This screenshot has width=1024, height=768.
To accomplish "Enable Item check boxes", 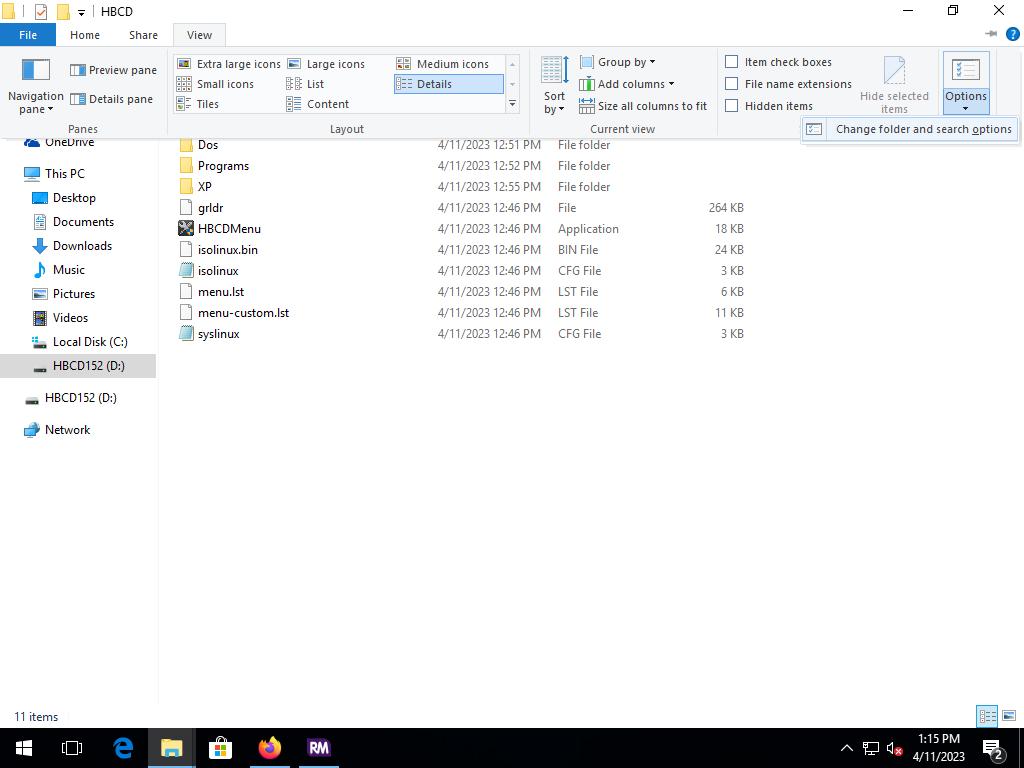I will (732, 62).
